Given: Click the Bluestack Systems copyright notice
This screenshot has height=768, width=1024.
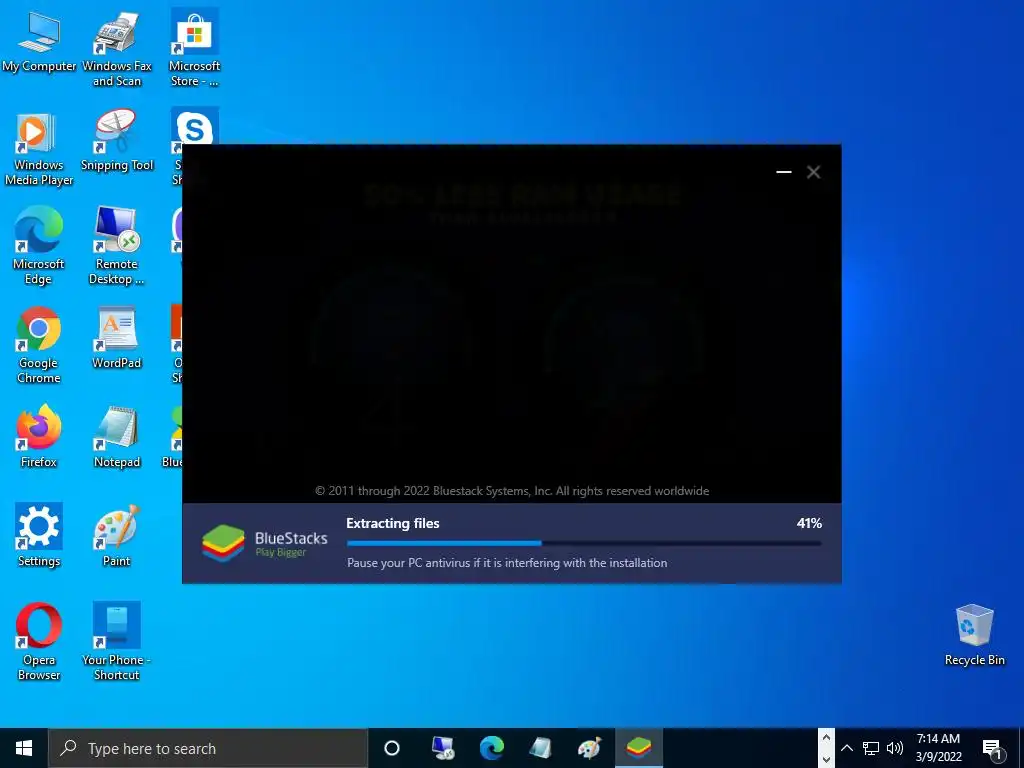Looking at the screenshot, I should point(512,490).
